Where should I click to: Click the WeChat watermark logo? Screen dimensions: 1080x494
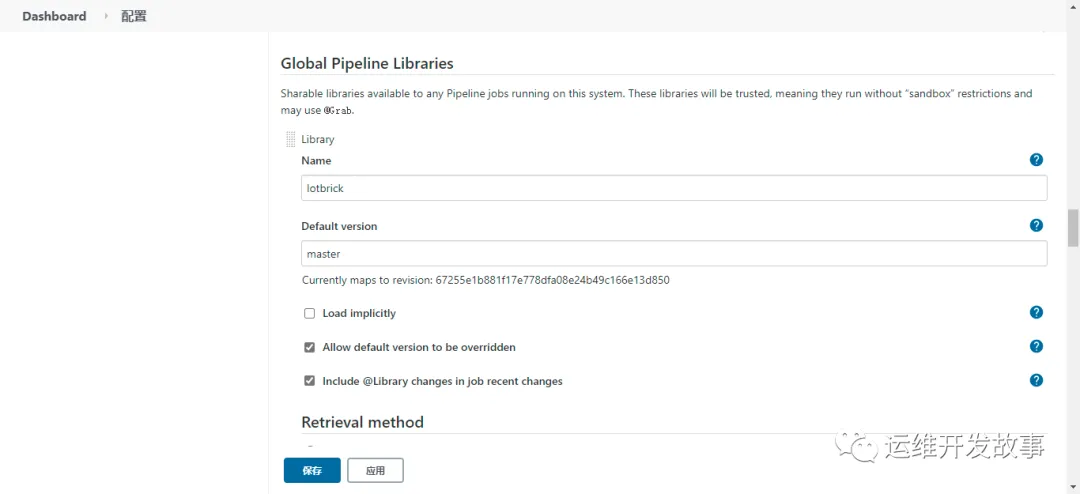[x=858, y=446]
